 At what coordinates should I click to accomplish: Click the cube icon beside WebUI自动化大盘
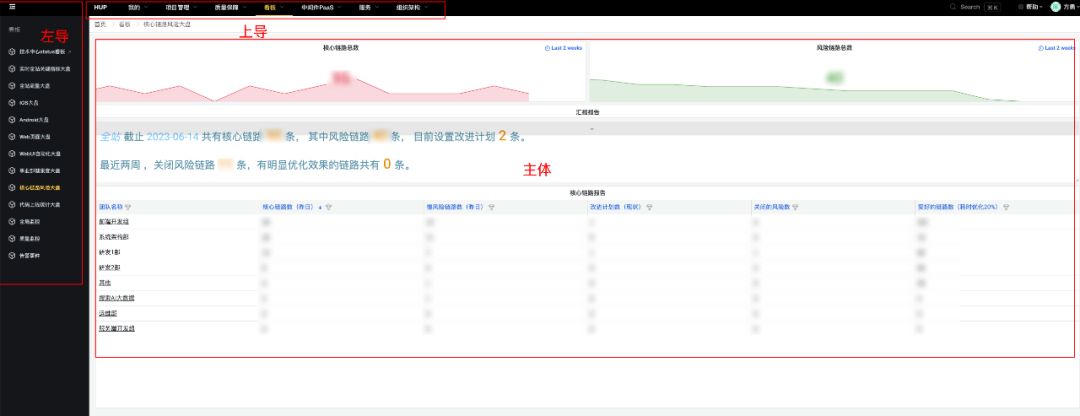(12, 154)
